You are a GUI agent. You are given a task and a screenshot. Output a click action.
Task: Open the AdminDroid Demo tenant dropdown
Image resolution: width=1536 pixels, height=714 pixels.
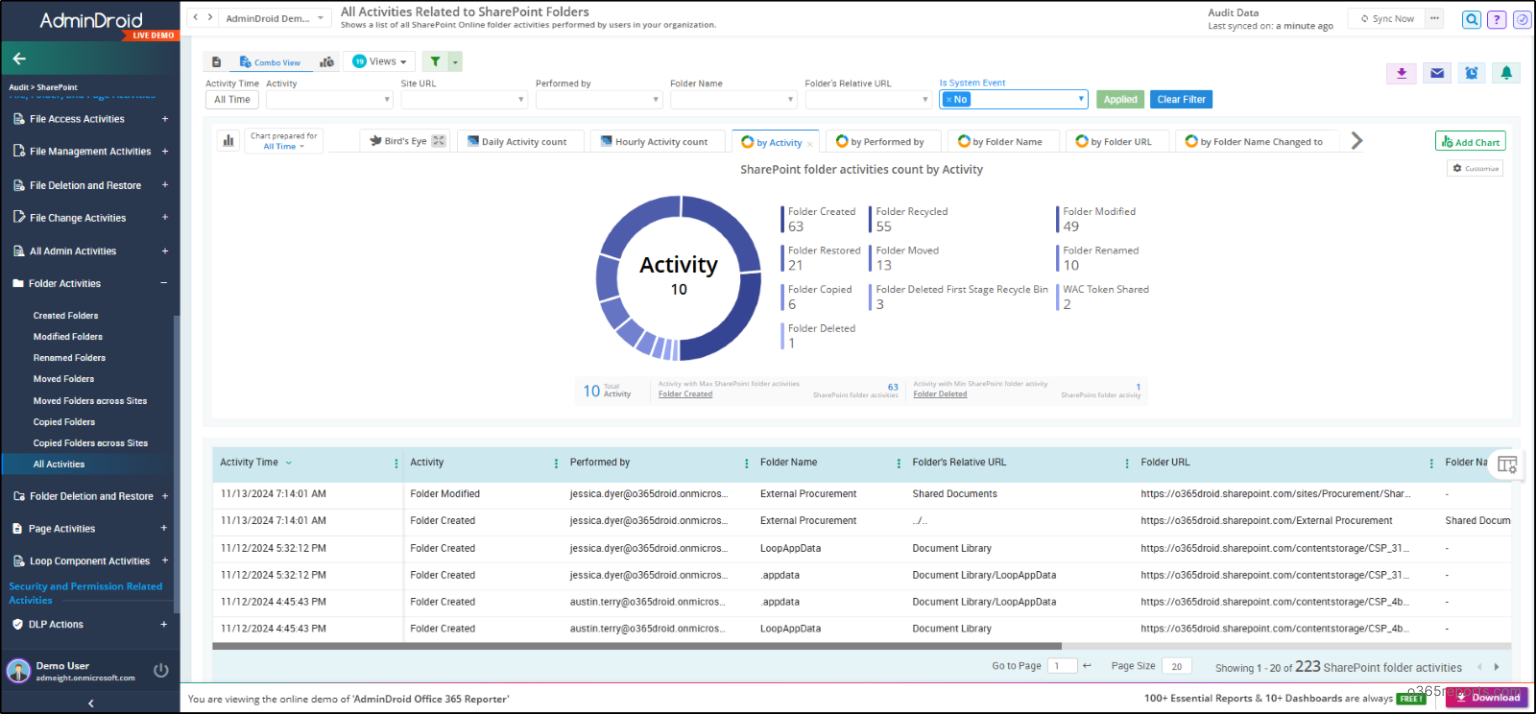275,18
